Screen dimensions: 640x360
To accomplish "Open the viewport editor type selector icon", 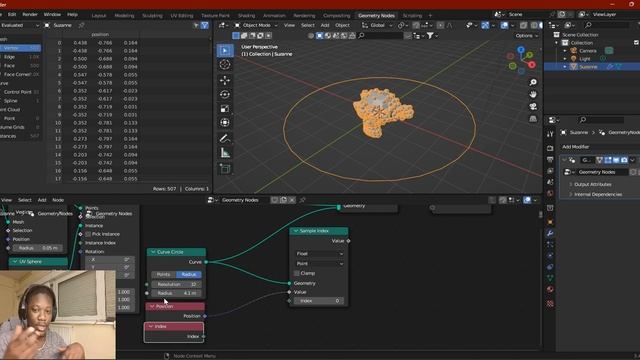I will [x=223, y=25].
